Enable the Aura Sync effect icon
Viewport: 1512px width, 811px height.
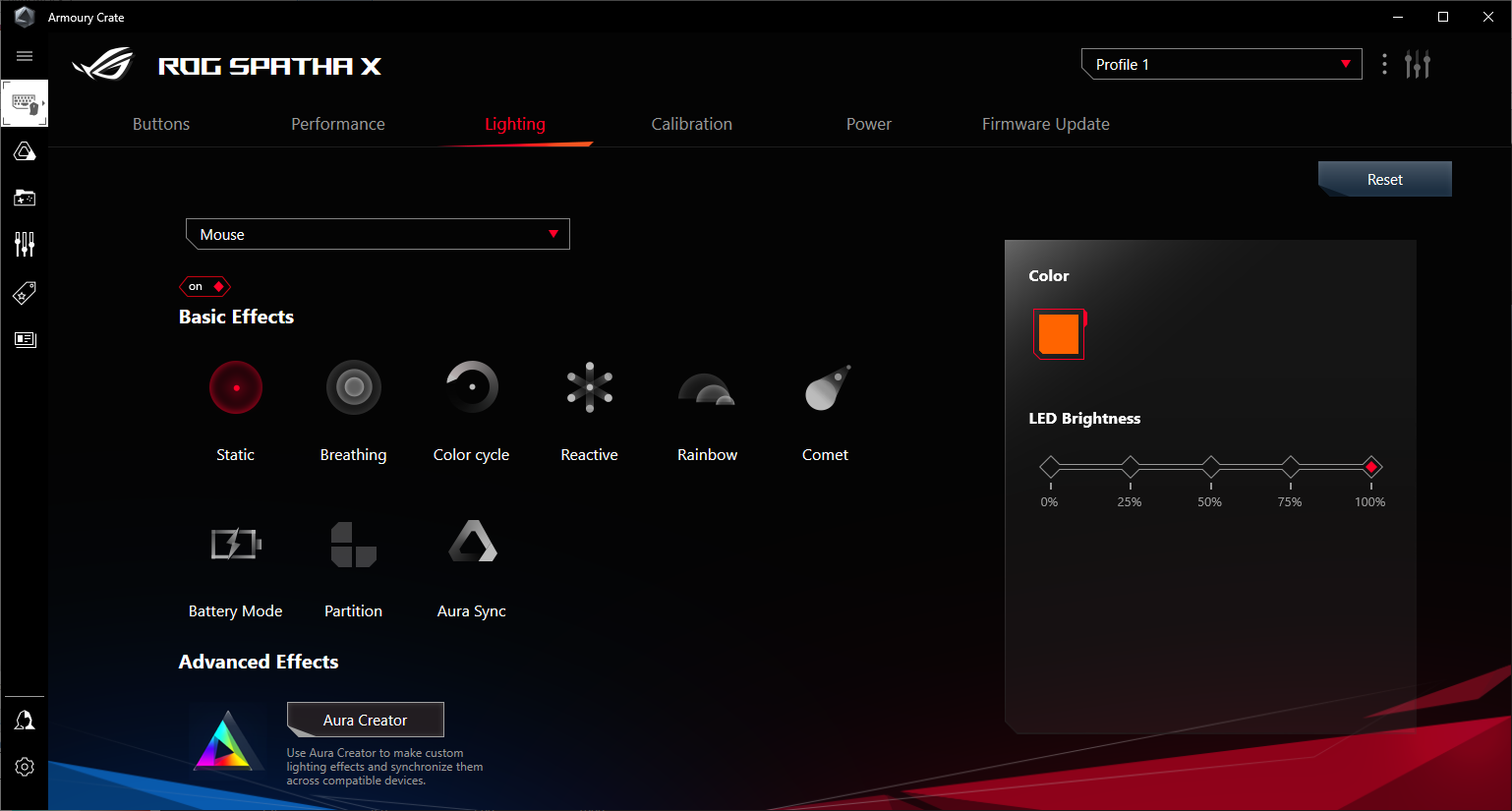coord(472,542)
